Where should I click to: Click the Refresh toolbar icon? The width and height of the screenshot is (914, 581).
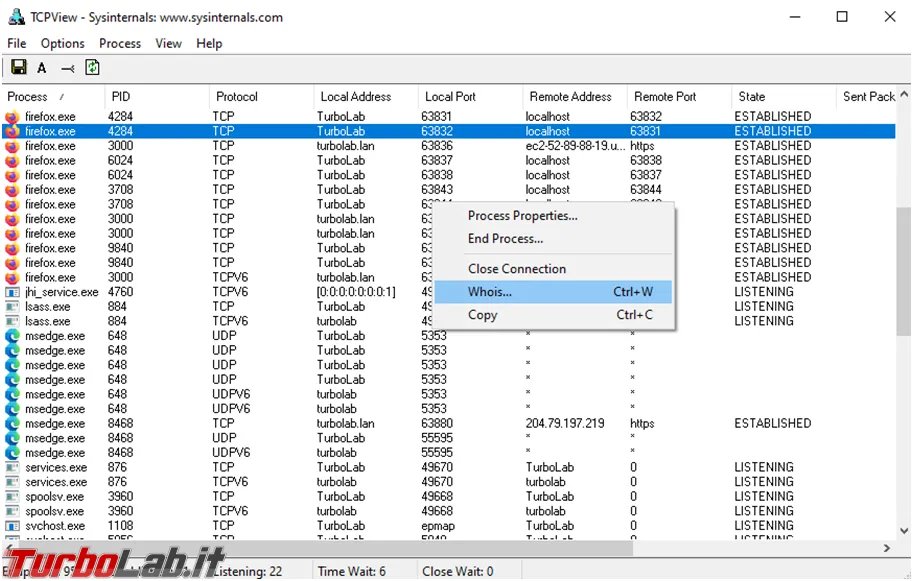click(x=92, y=68)
